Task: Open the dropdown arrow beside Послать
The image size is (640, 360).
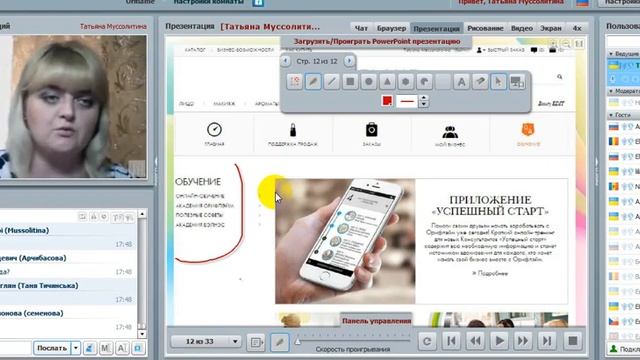Action: point(76,348)
